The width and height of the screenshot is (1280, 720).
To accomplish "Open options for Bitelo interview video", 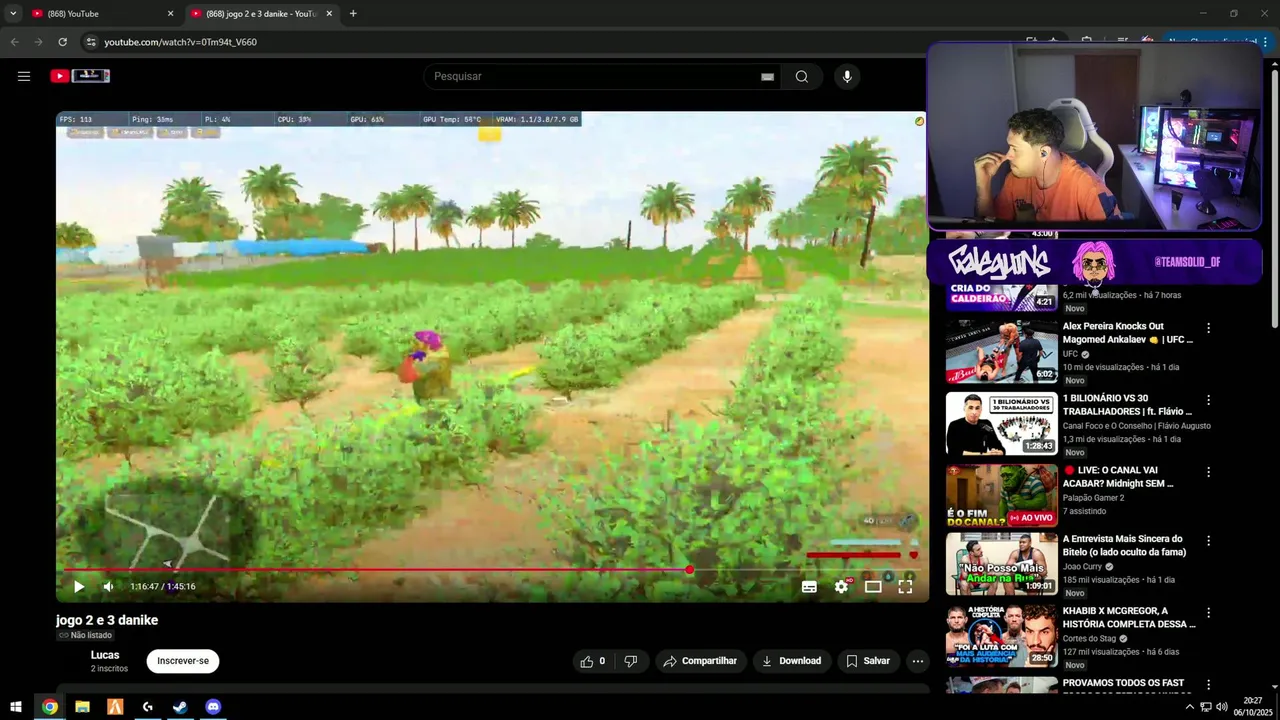I will [x=1208, y=541].
